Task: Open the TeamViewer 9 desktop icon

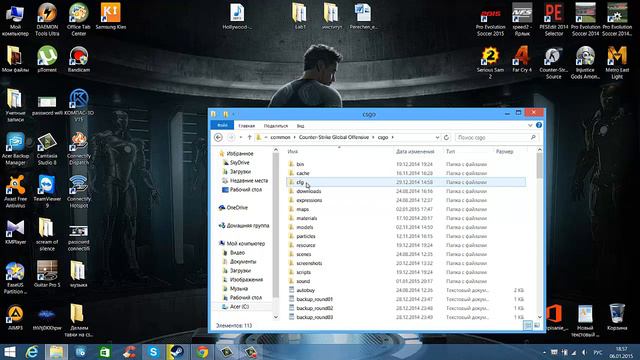Action: coord(47,191)
